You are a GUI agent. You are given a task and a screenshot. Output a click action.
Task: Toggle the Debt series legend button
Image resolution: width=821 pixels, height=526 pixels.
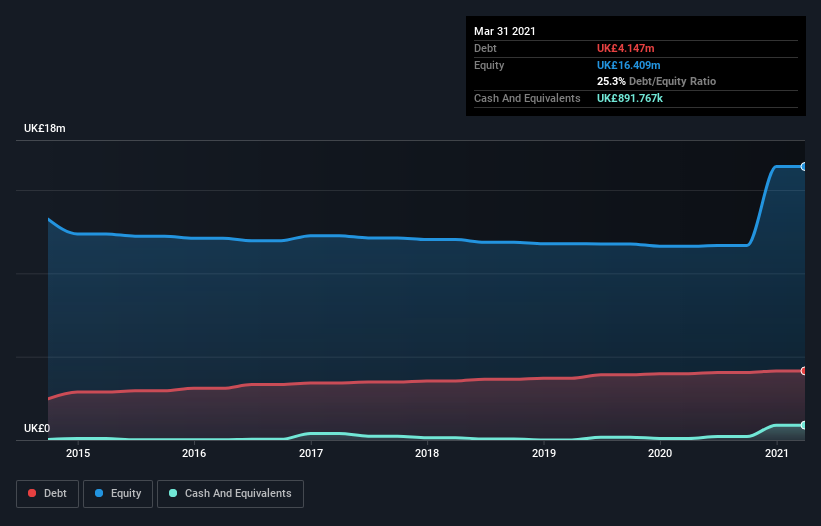tap(48, 494)
